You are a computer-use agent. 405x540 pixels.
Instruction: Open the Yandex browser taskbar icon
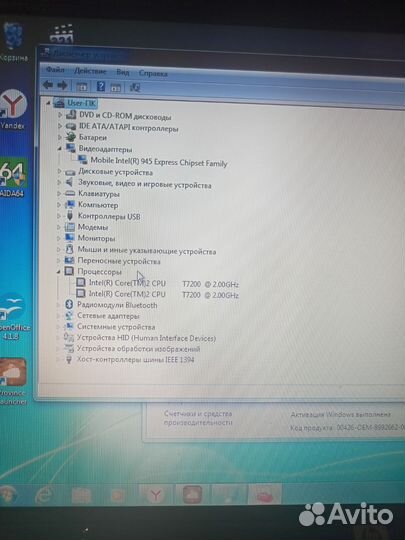click(x=155, y=495)
